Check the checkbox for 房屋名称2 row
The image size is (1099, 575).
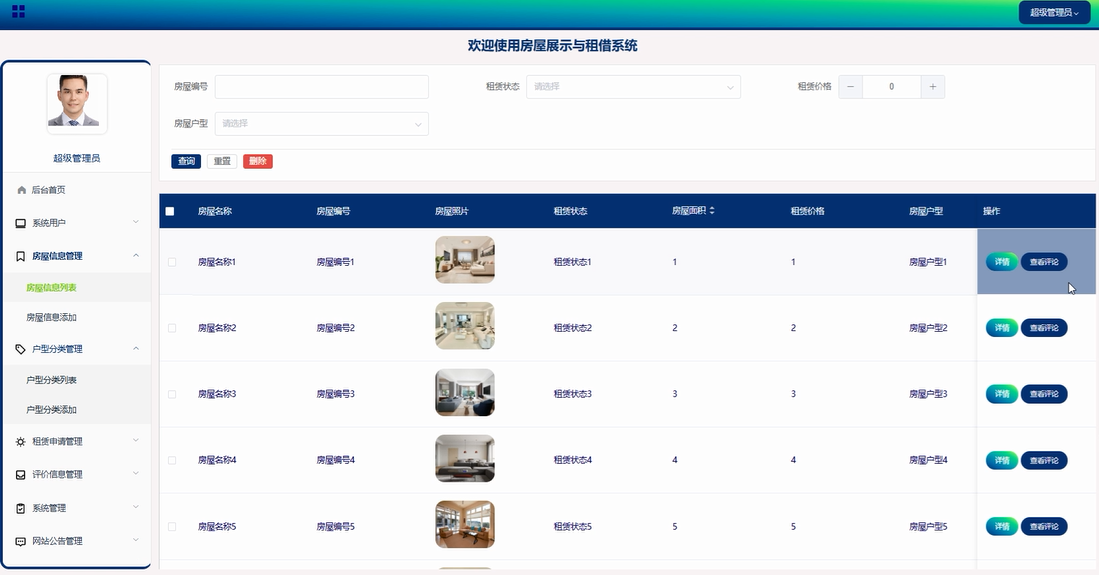click(172, 327)
